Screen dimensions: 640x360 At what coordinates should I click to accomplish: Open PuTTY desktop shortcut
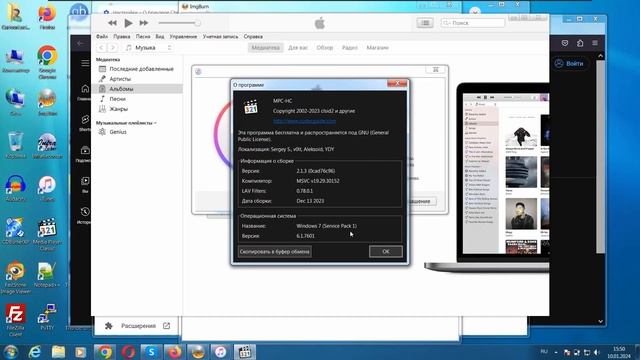coord(47,317)
